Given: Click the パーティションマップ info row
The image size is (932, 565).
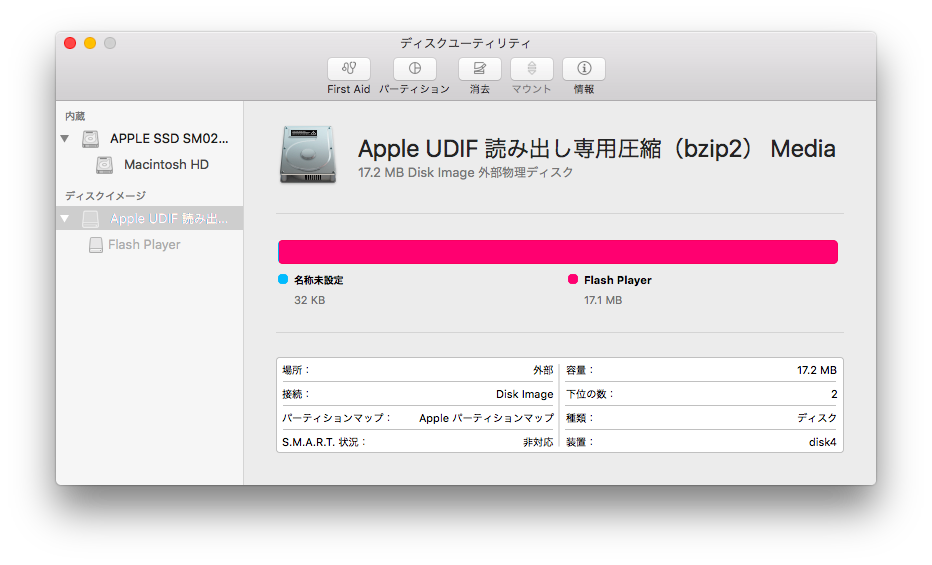Looking at the screenshot, I should coord(417,418).
